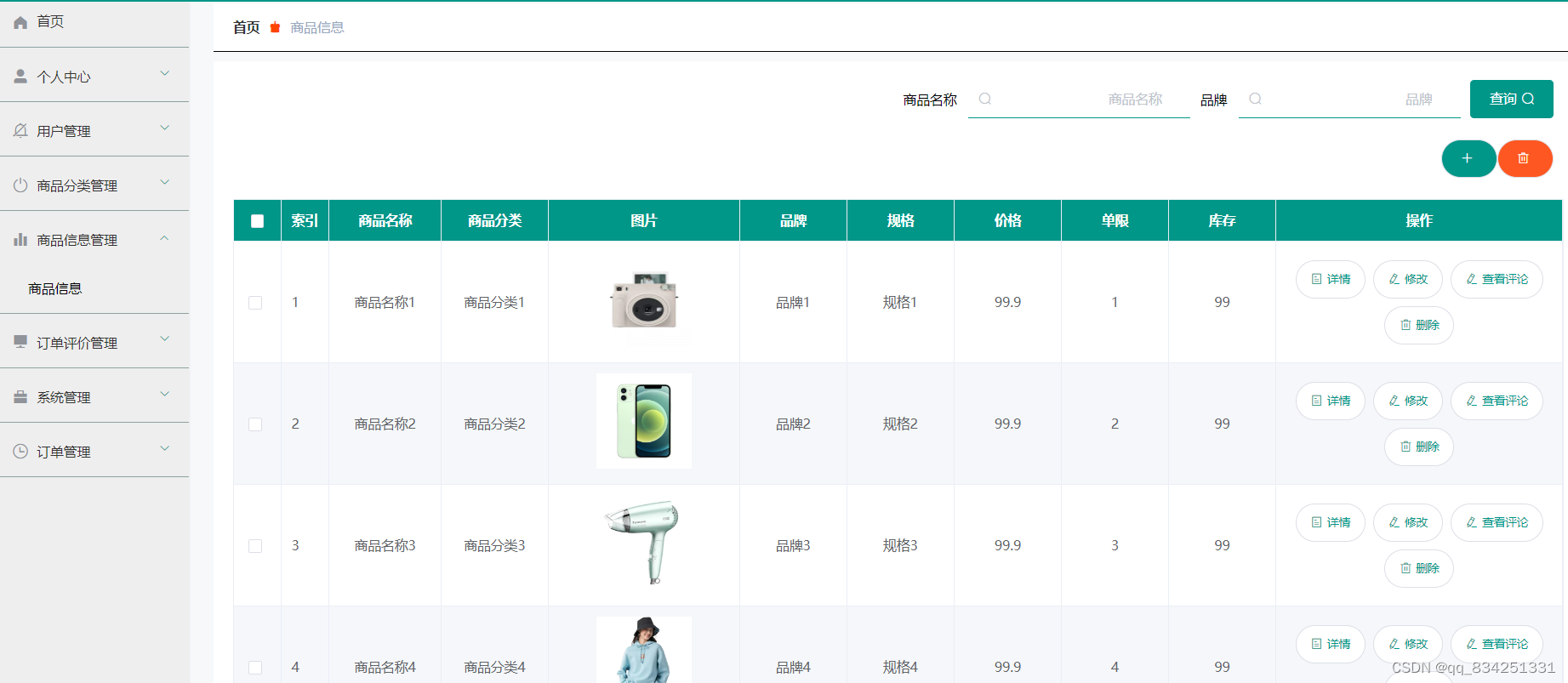
Task: Expand the 商品分类管理 menu chevron
Action: (x=165, y=183)
